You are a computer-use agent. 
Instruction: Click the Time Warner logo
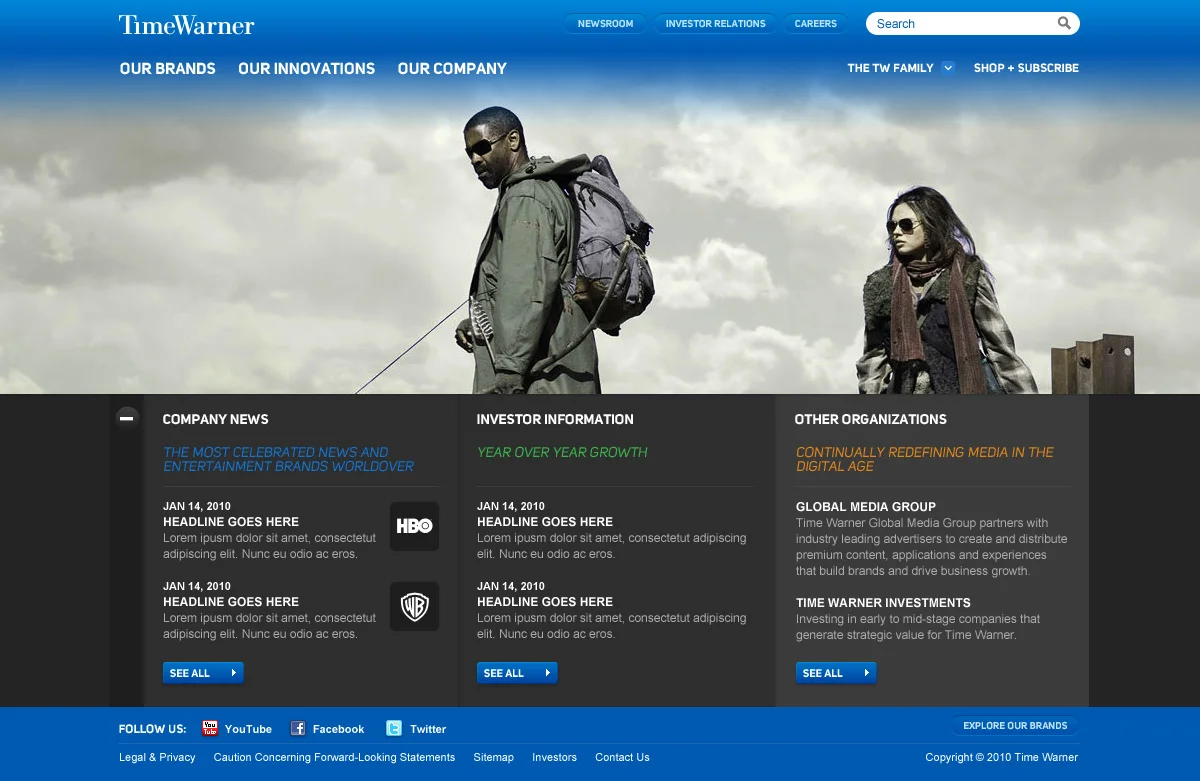pyautogui.click(x=187, y=25)
